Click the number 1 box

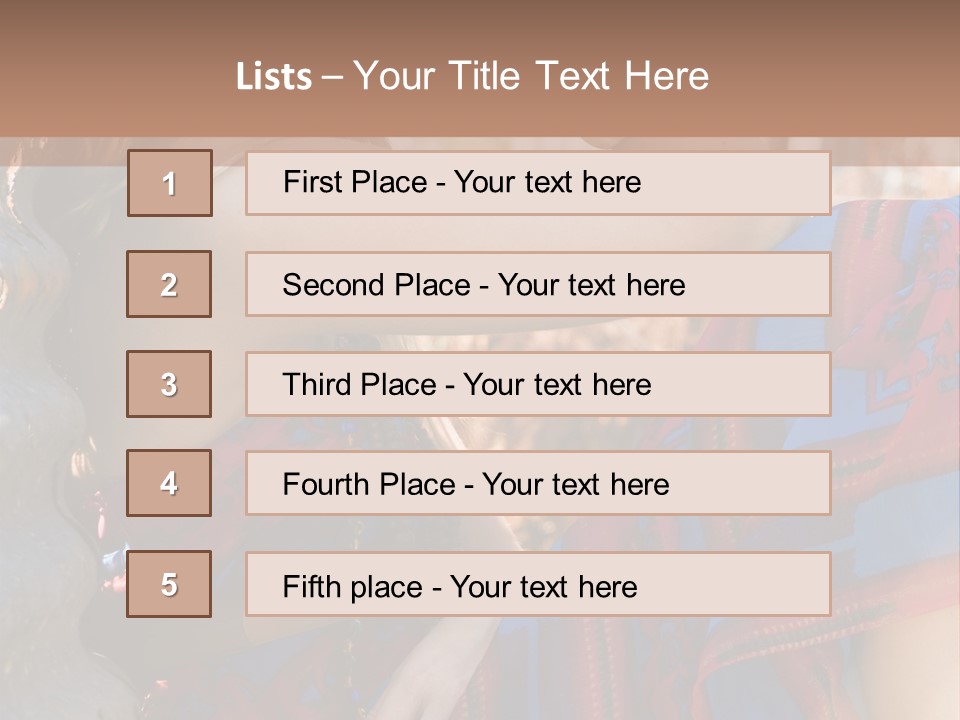pos(170,183)
